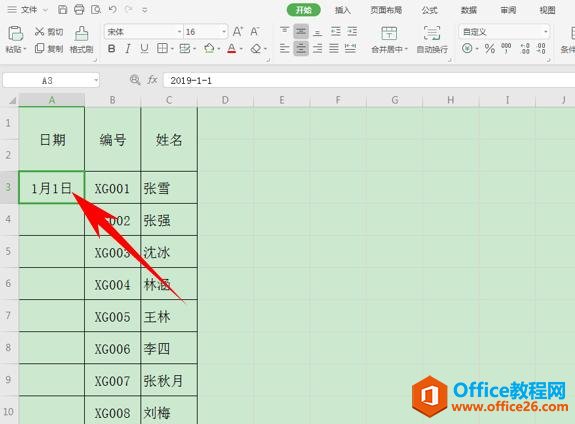The image size is (575, 424).
Task: Switch to the 开始 (Home) tab
Action: (x=304, y=10)
